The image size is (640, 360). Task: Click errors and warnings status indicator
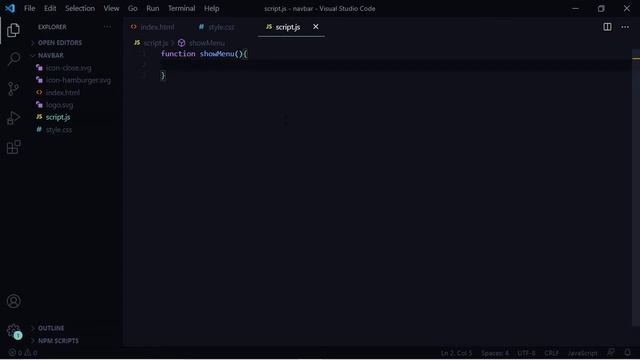[23, 353]
